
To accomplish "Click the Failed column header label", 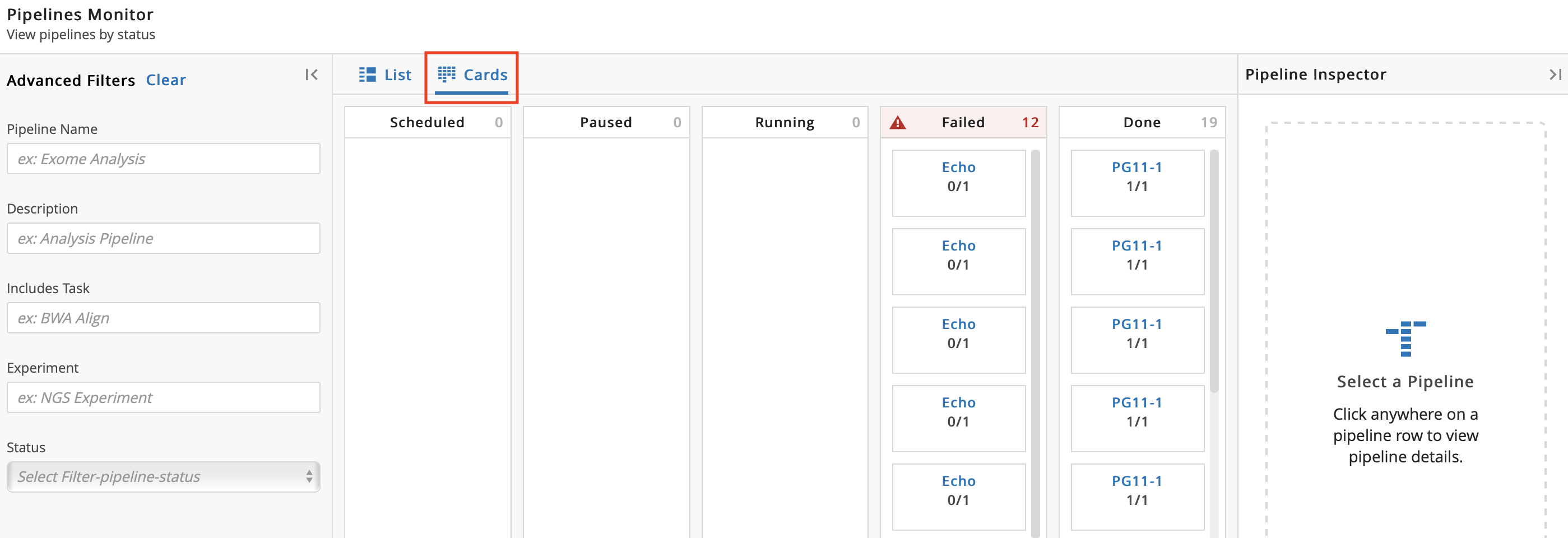I will coord(963,122).
